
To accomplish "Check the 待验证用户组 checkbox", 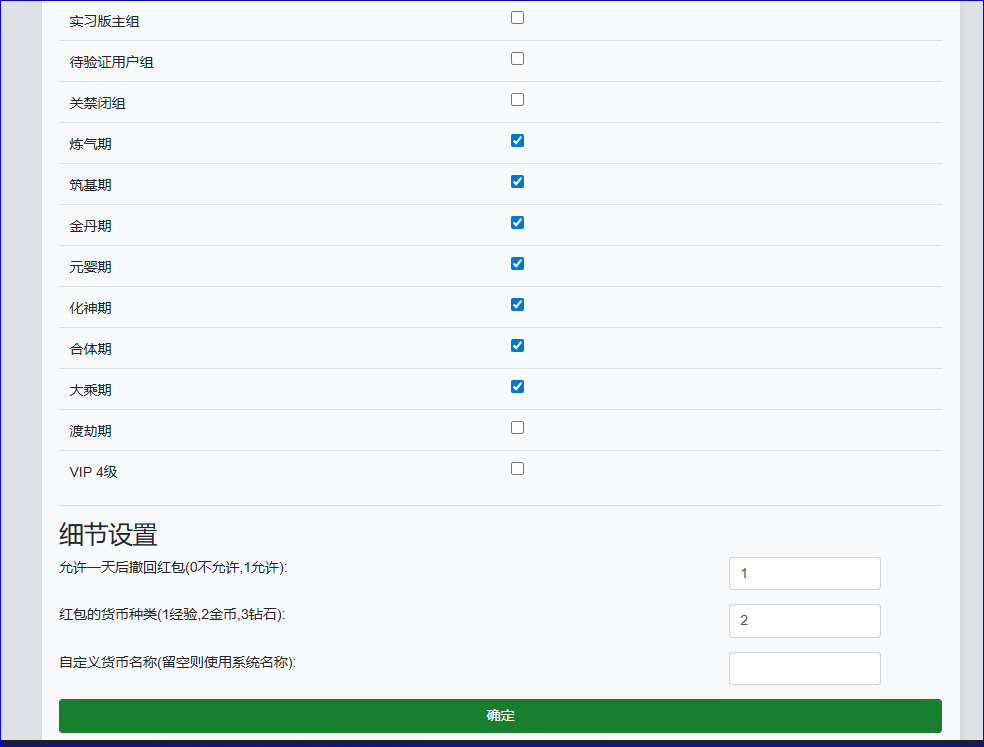I will tap(517, 59).
